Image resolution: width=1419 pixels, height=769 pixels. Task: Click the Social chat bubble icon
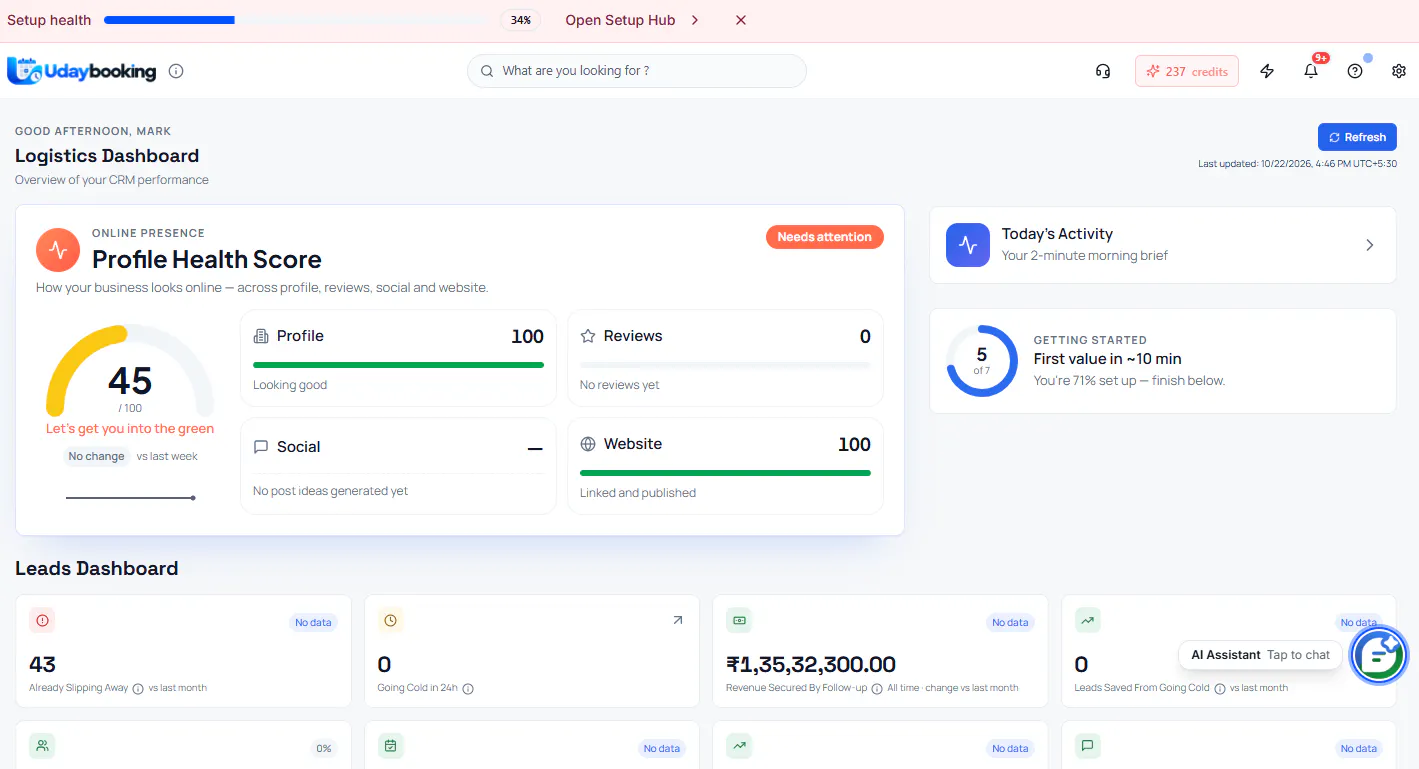[x=261, y=447]
